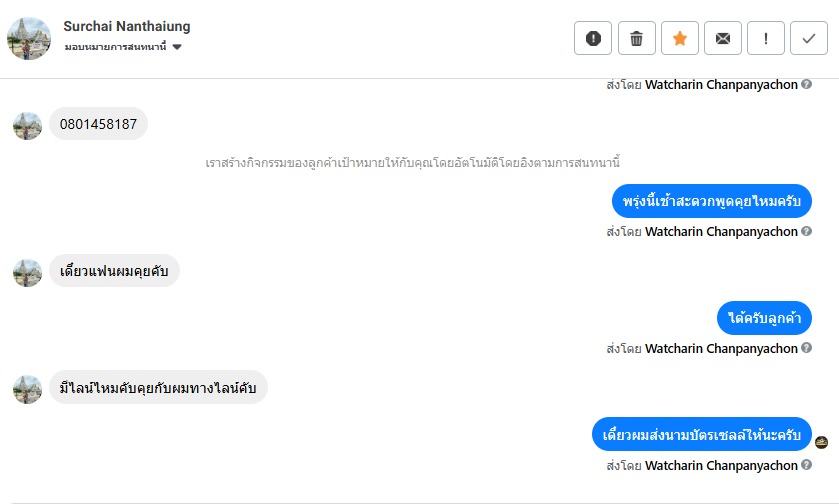The width and height of the screenshot is (839, 504).
Task: Click the last sent blue message bubble
Action: tap(701, 435)
